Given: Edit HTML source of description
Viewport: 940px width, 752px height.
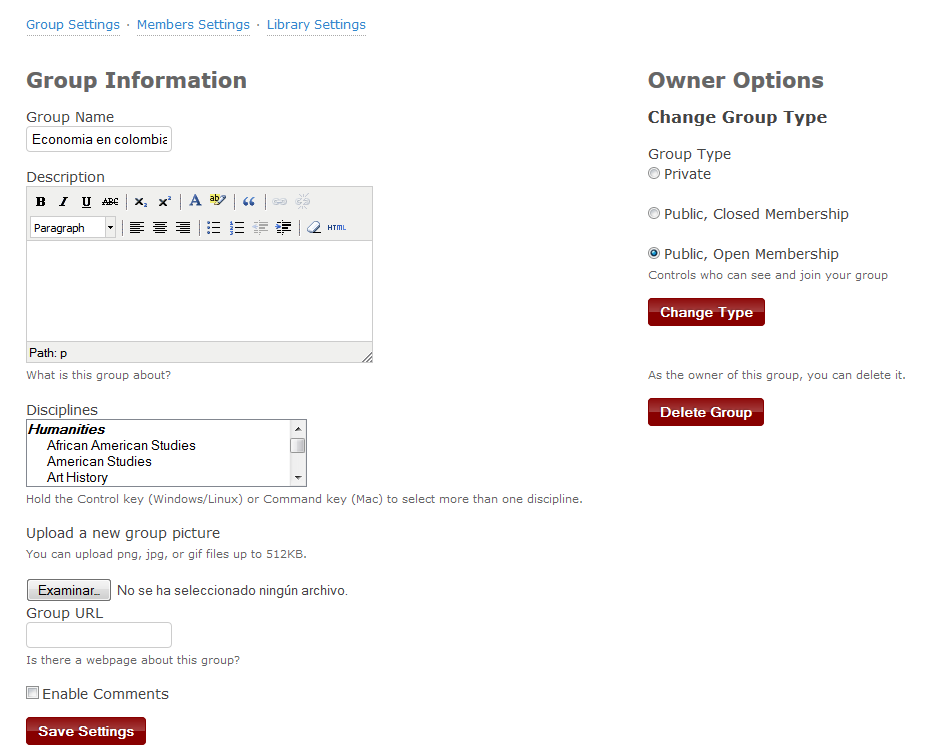Looking at the screenshot, I should pos(337,228).
